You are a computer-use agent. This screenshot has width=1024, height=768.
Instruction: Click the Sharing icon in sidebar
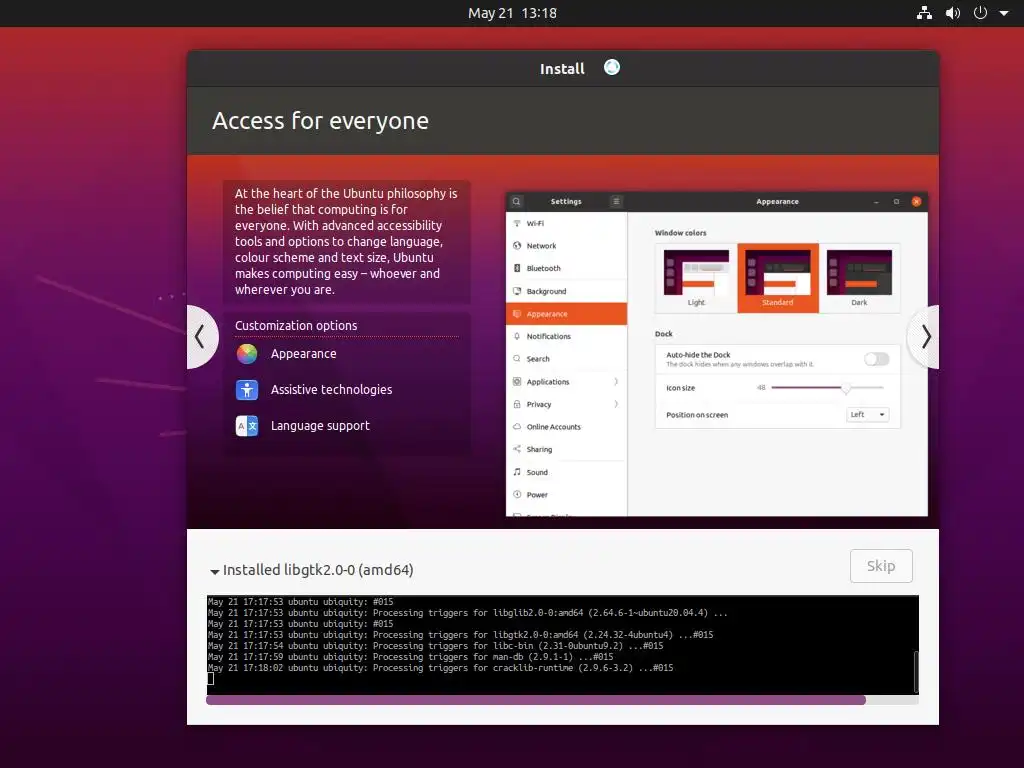[517, 449]
